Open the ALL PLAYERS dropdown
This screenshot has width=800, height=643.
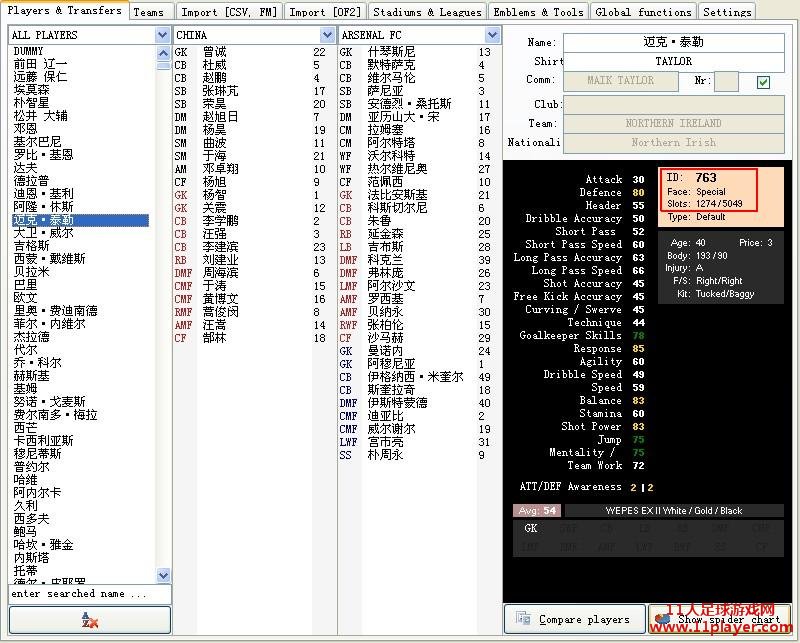pos(163,35)
